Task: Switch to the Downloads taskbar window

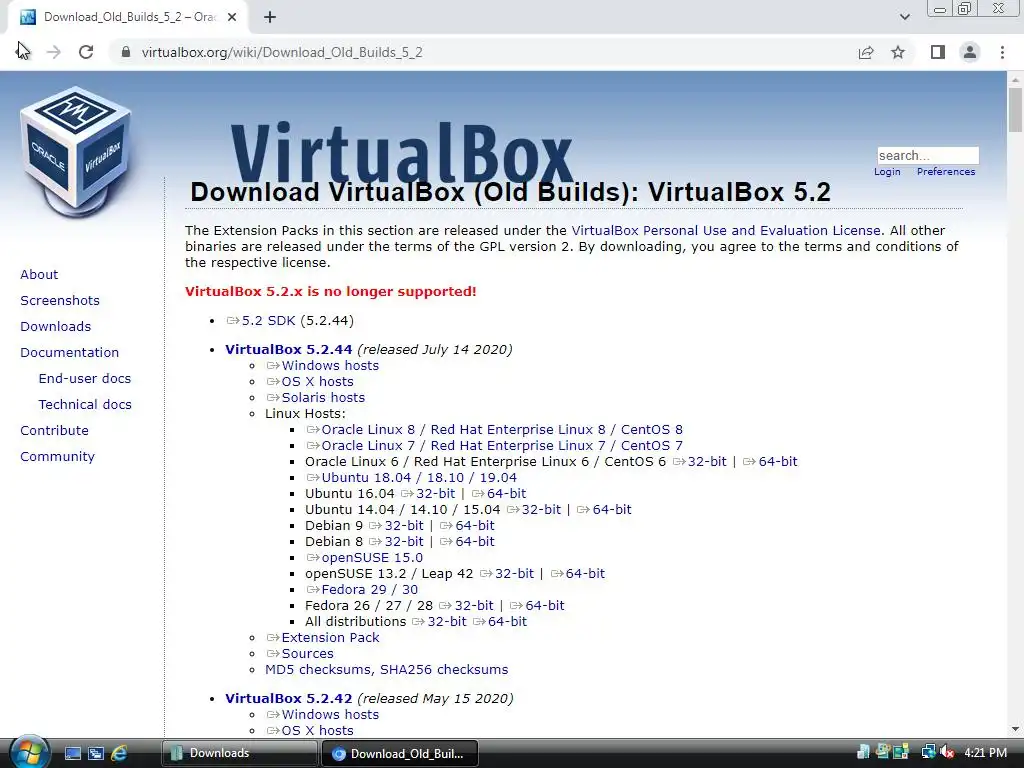Action: 239,753
